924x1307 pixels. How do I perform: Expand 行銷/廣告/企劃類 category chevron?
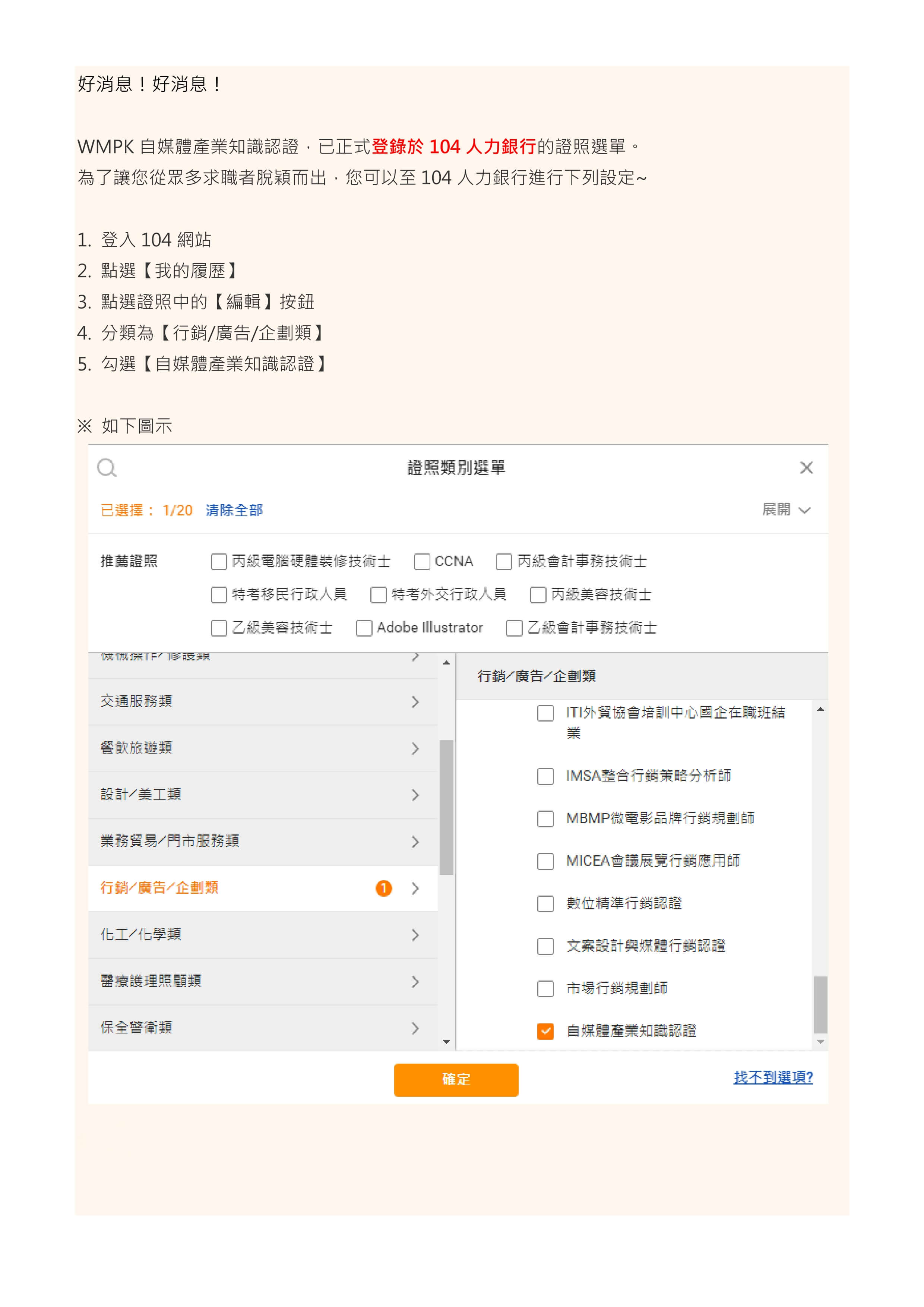pyautogui.click(x=415, y=888)
